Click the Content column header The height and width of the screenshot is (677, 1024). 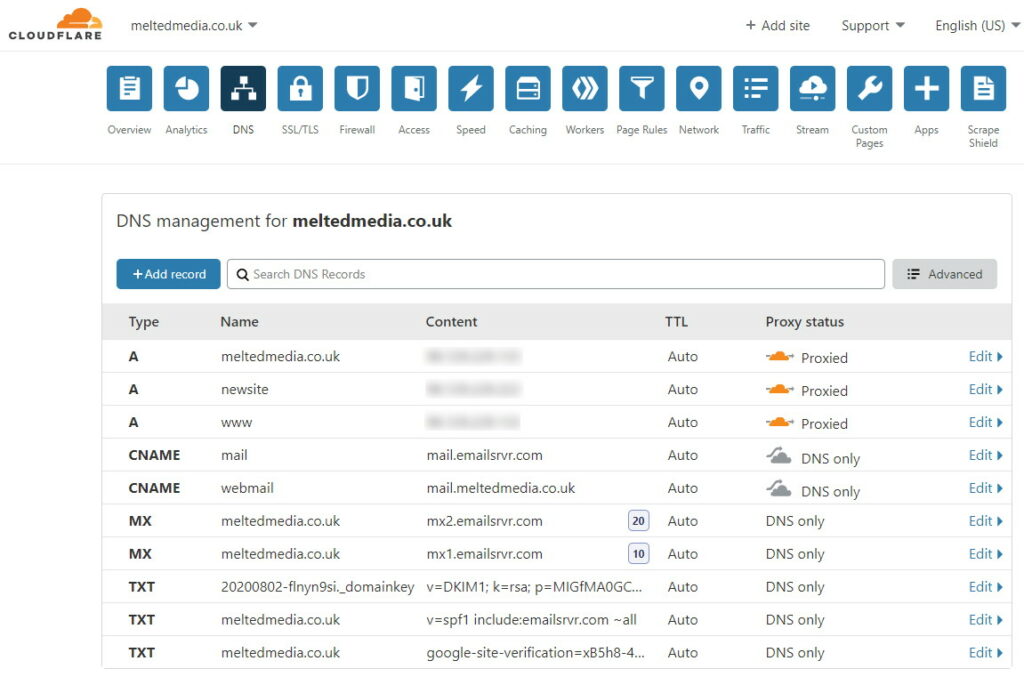tap(451, 322)
